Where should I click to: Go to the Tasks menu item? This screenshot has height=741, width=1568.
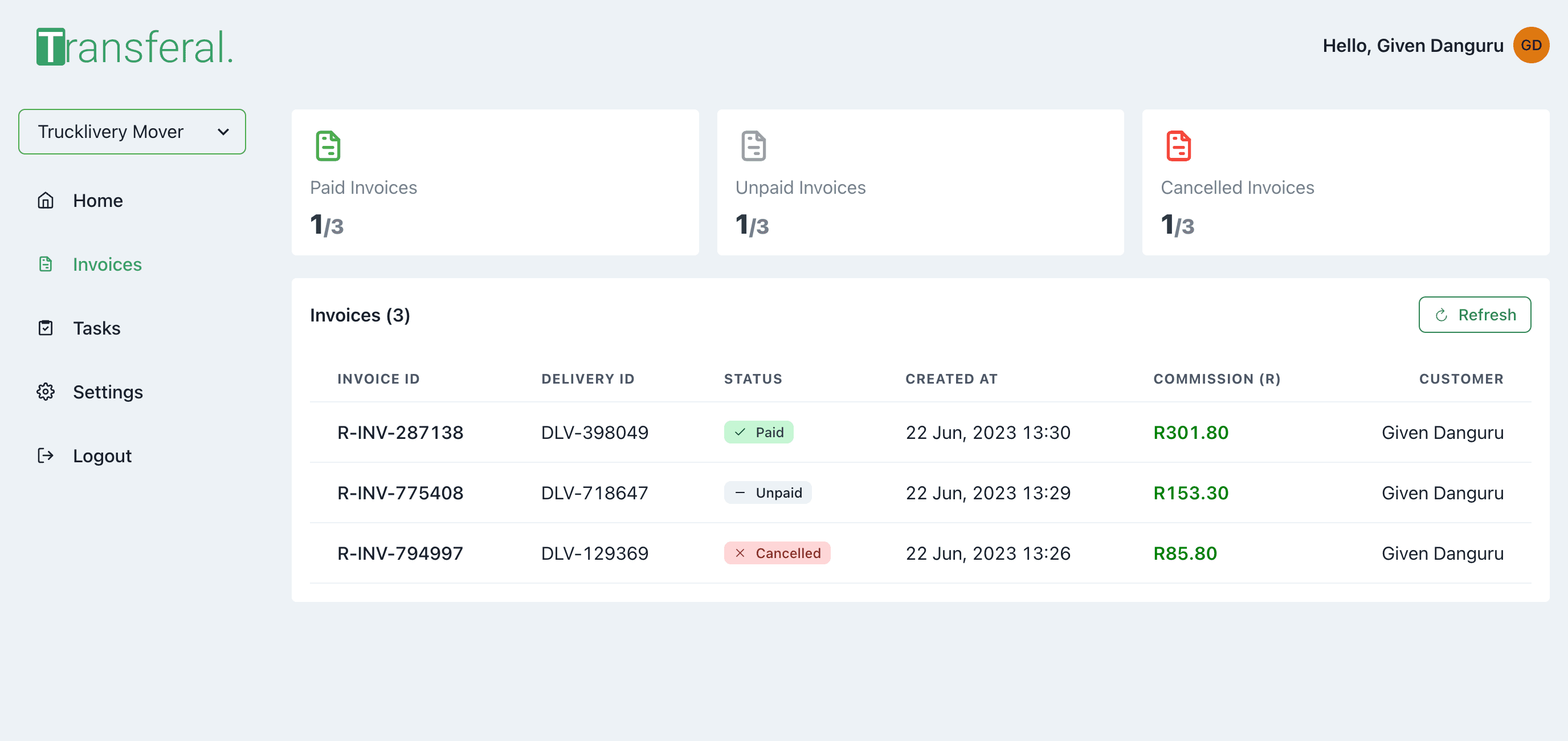pos(96,328)
